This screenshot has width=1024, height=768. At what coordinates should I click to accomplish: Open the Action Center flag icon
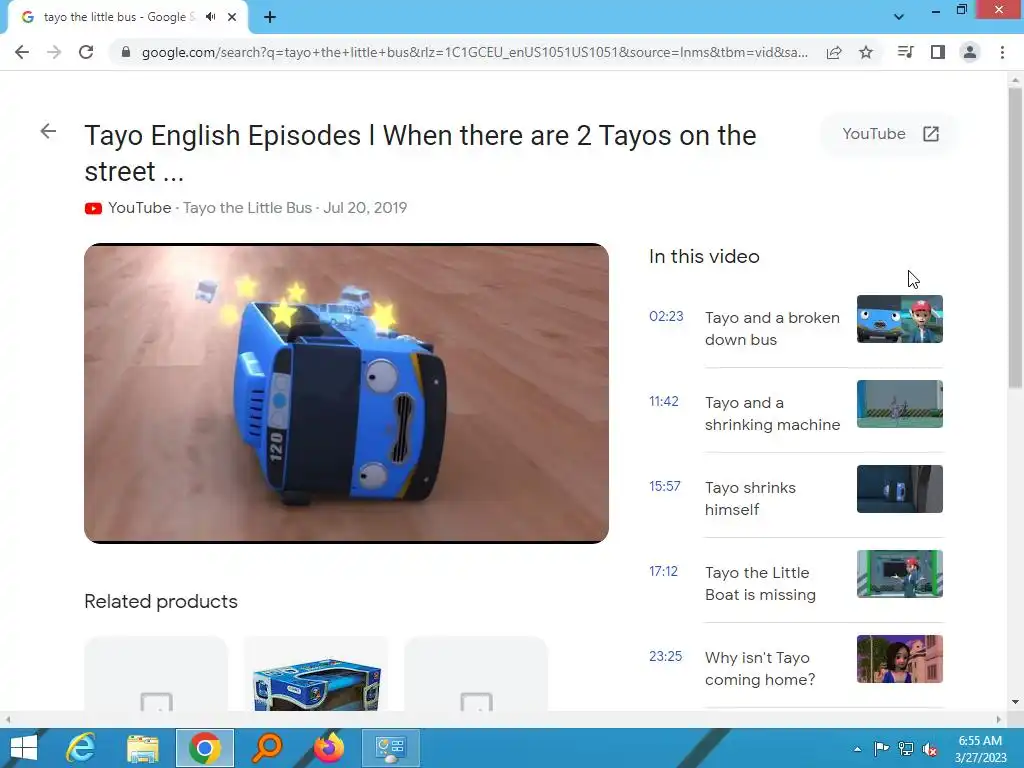[881, 749]
